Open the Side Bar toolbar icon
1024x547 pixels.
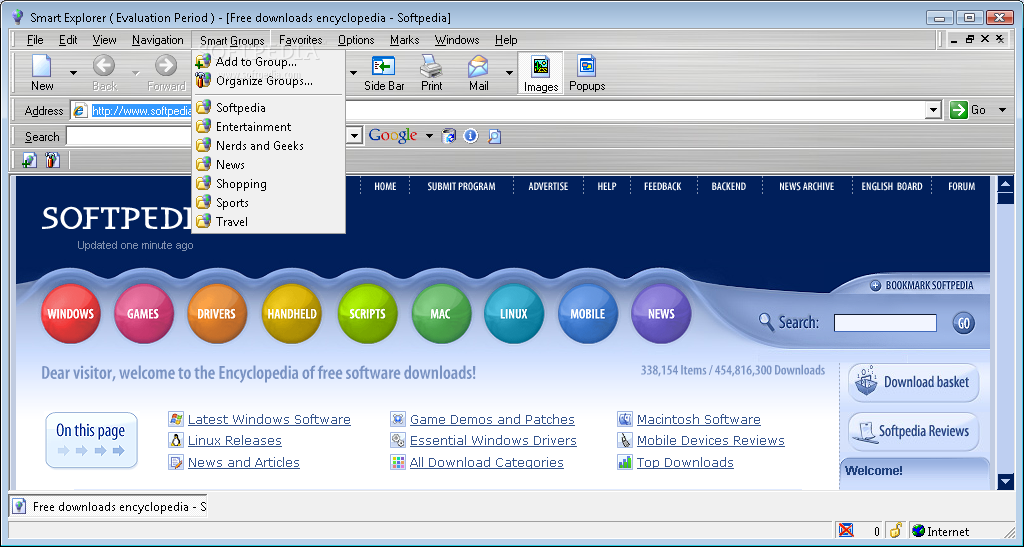coord(383,66)
